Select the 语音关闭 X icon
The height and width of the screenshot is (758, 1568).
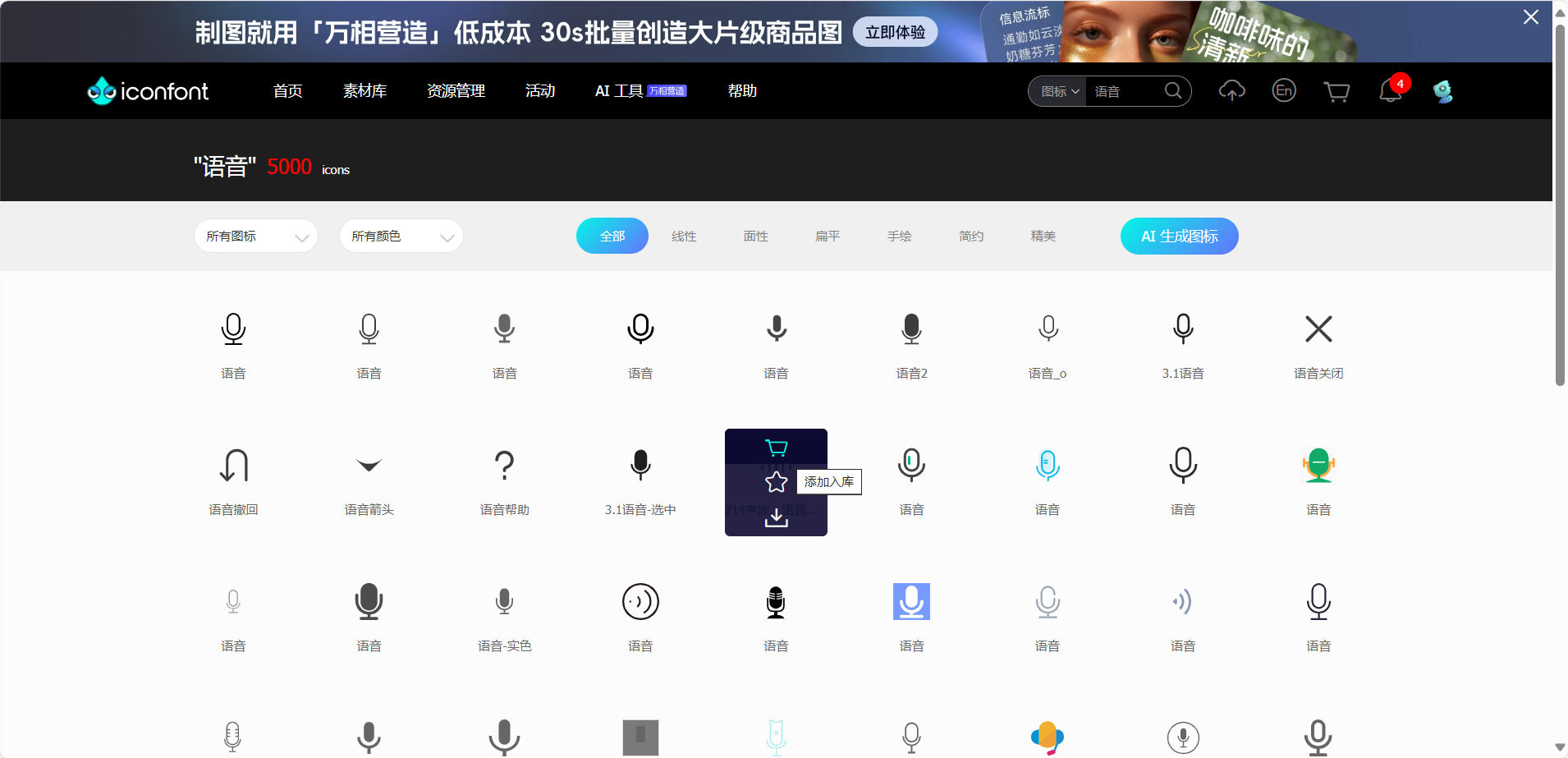pyautogui.click(x=1318, y=329)
